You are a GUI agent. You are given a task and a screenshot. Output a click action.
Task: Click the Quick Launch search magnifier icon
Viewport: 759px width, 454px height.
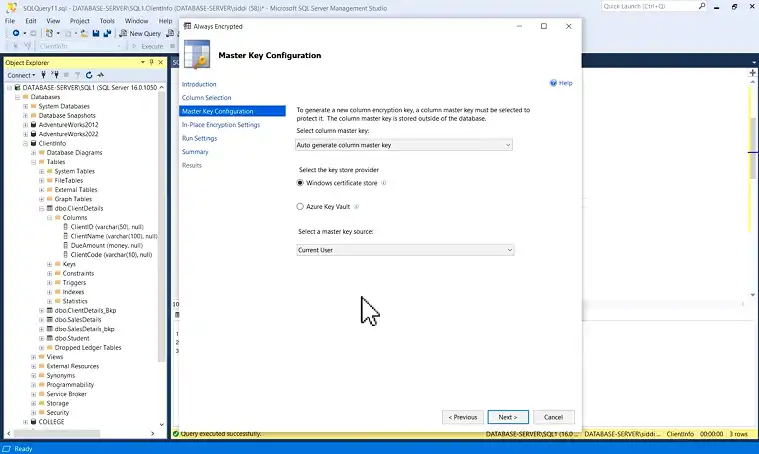click(x=702, y=6)
